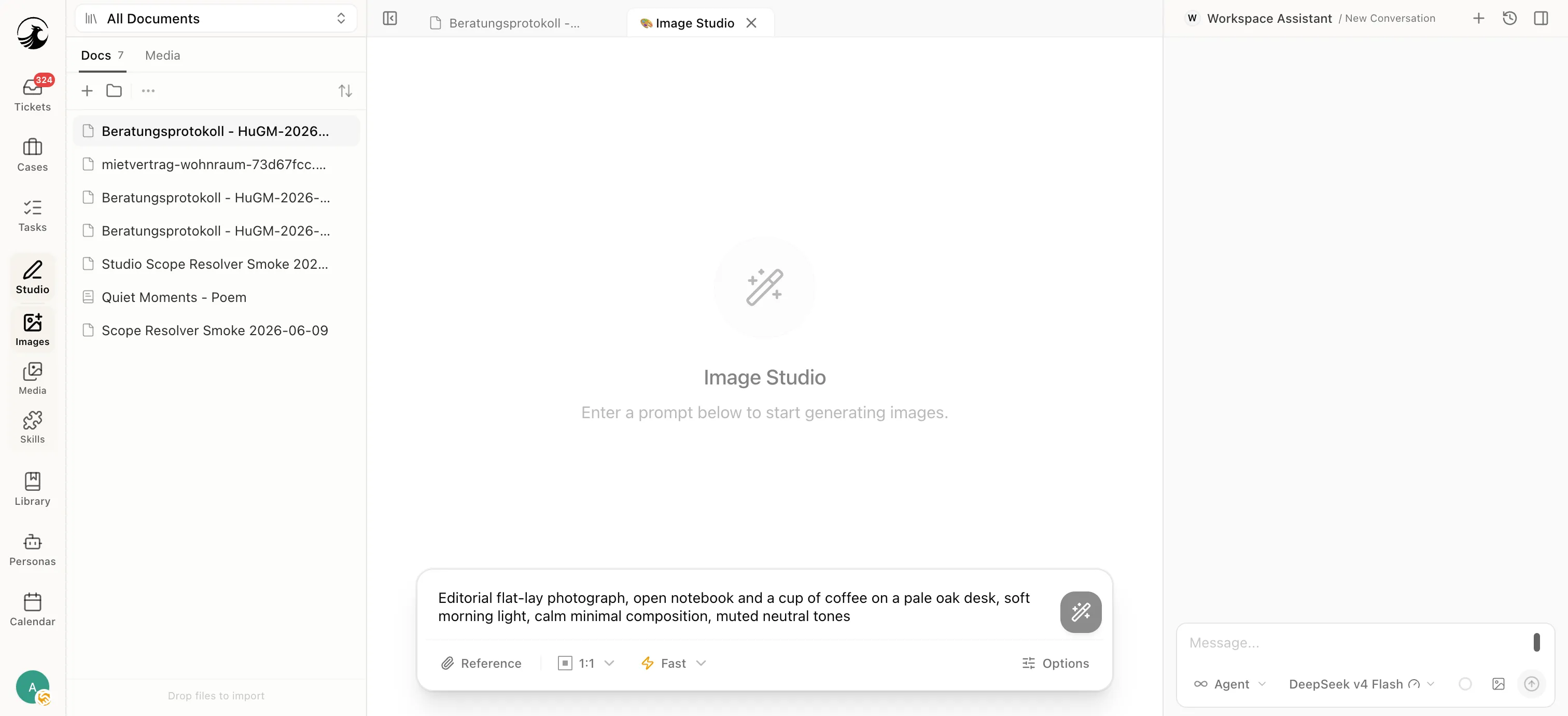Collapse the documents side panel
1568x716 pixels.
(389, 18)
